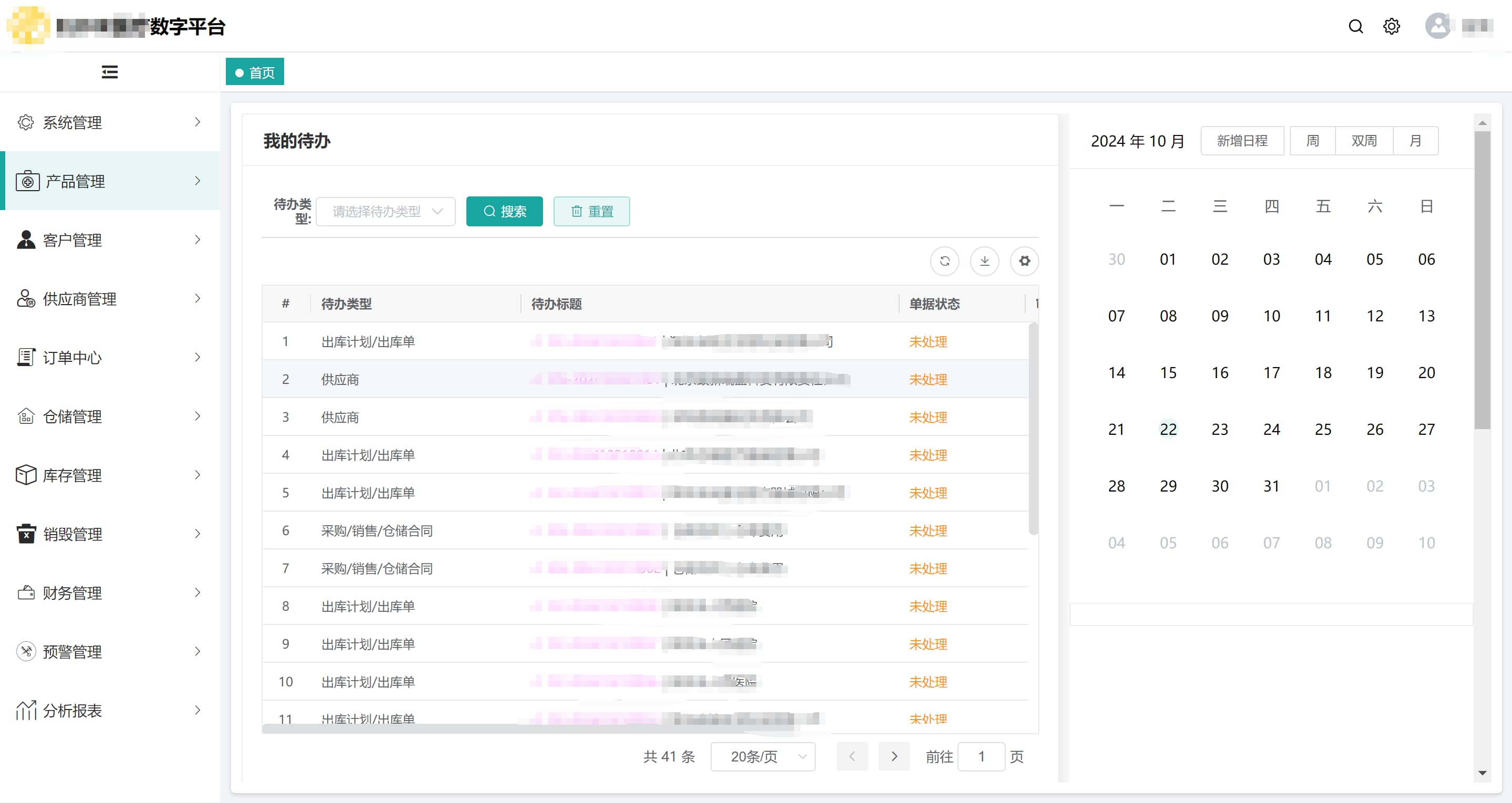Screen dimensions: 1512x803
Task: Click the 预警管理 alert icon
Action: (x=26, y=651)
